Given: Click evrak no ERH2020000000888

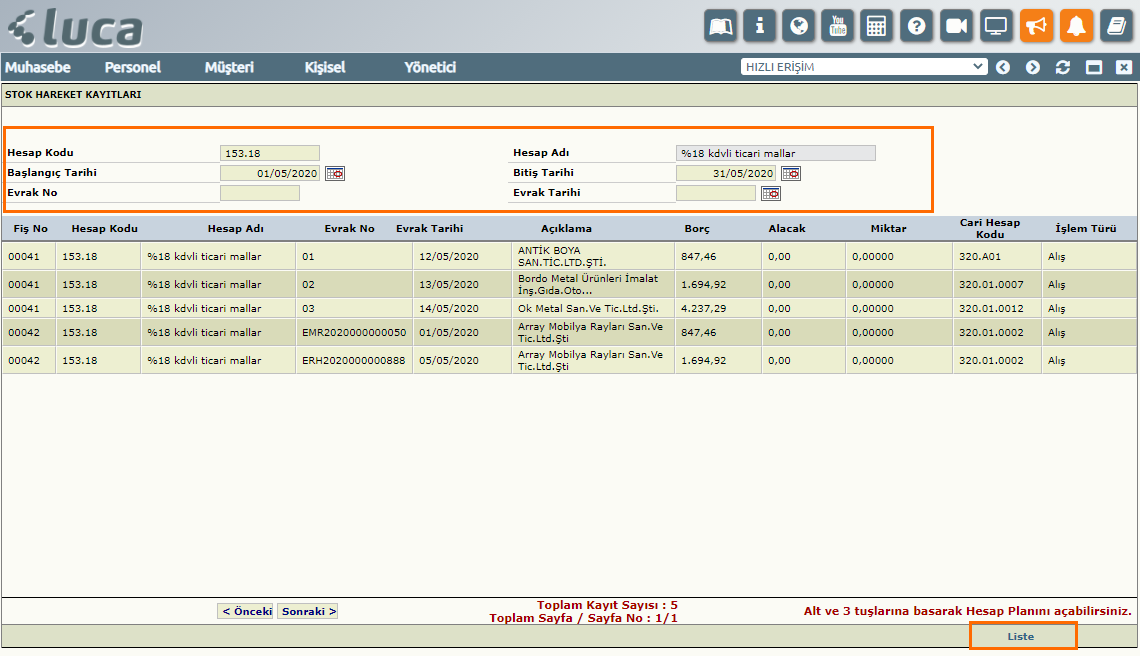Looking at the screenshot, I should point(354,360).
